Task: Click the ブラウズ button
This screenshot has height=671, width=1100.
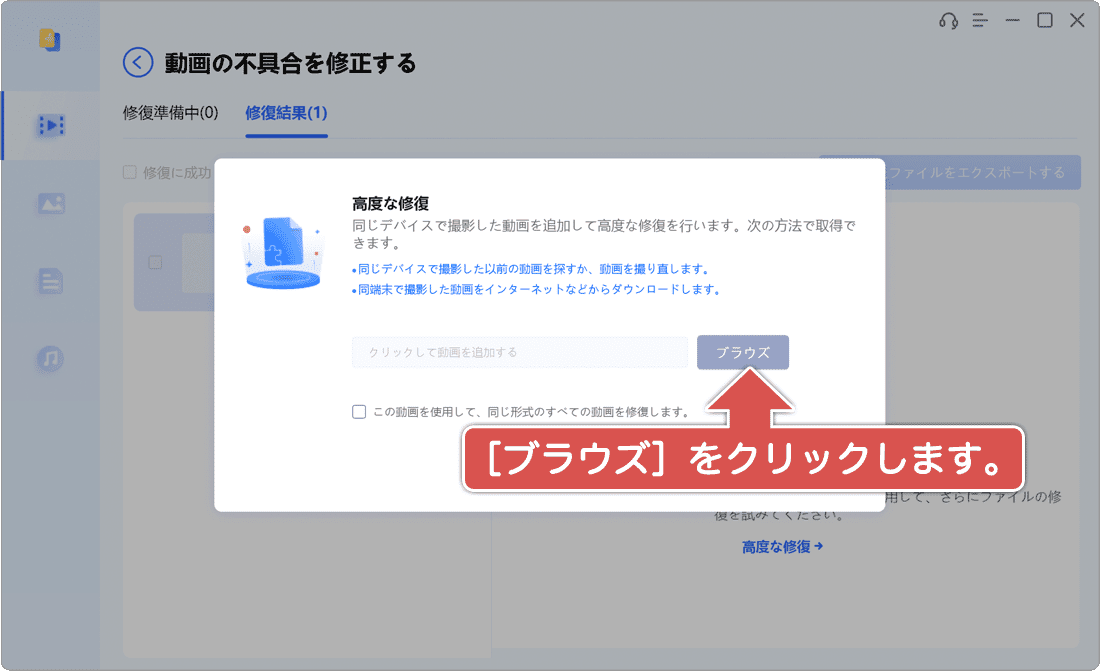Action: pos(743,352)
